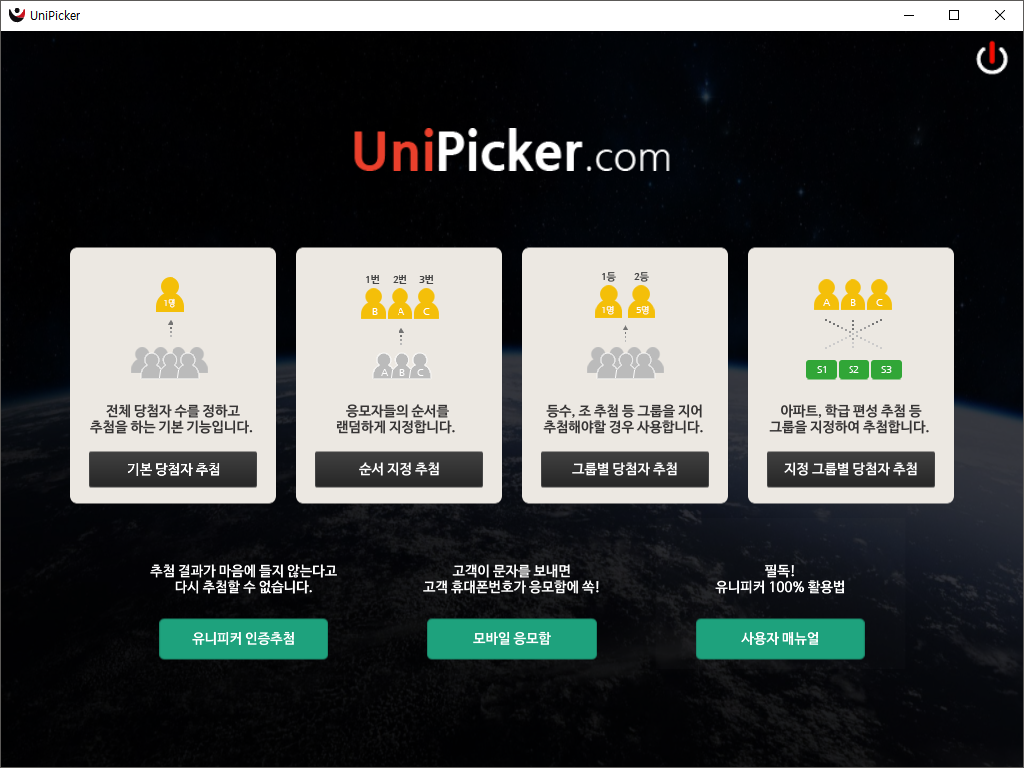Select the 순서 지정 추첨 button

tap(399, 469)
